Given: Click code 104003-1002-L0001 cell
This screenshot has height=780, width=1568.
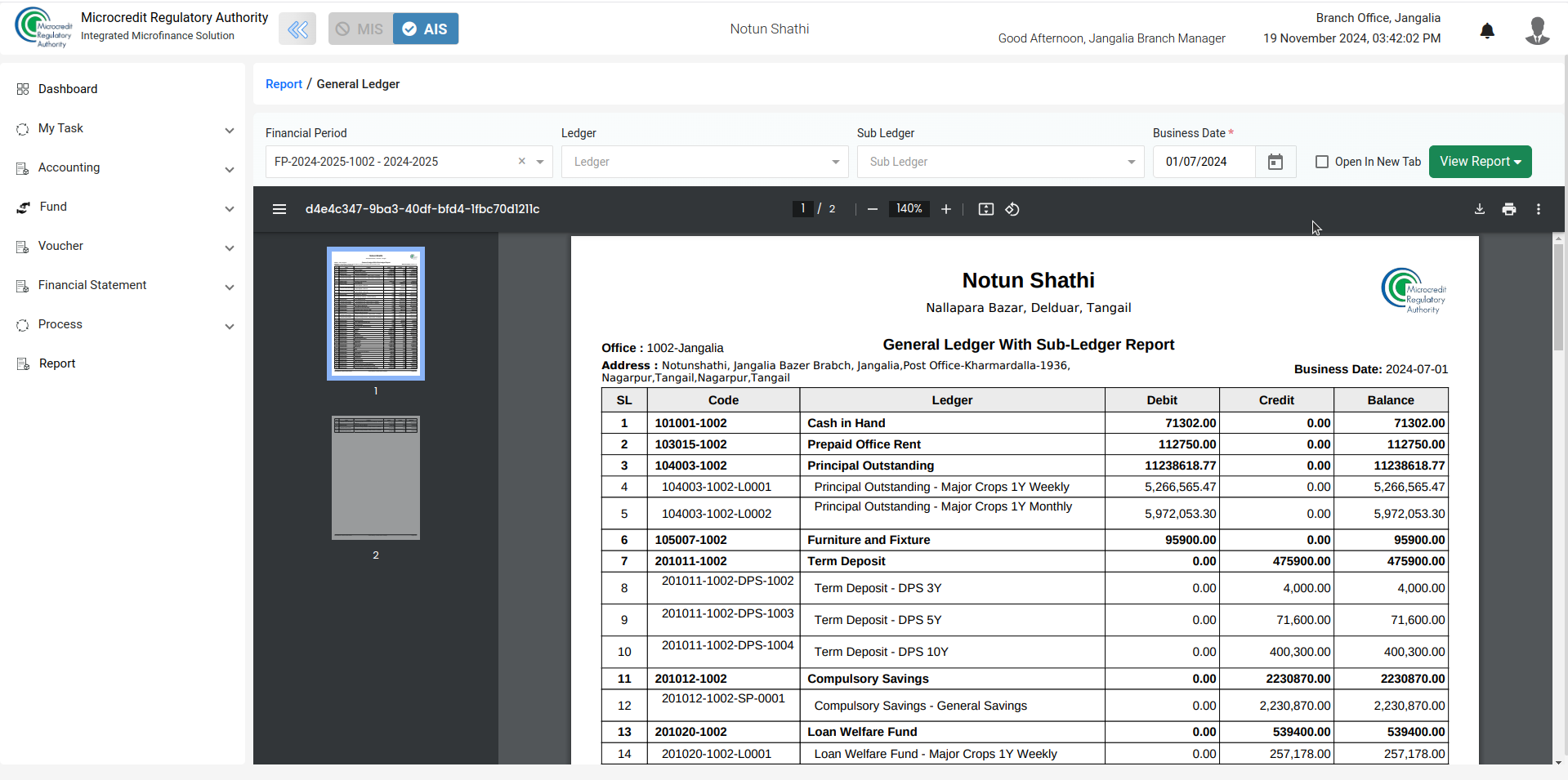Looking at the screenshot, I should [723, 487].
